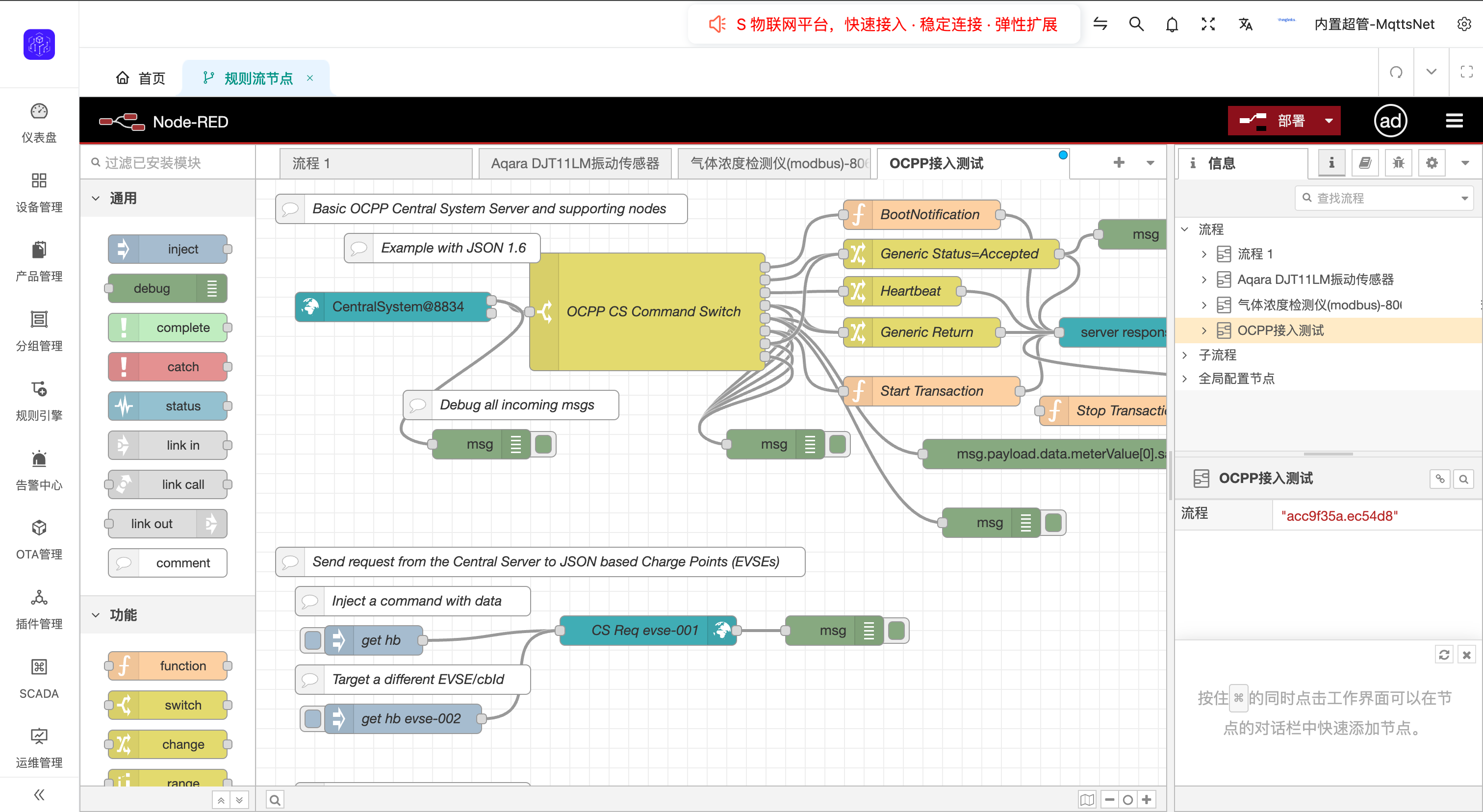Open the sidebar tabs dropdown arrow

[1465, 163]
